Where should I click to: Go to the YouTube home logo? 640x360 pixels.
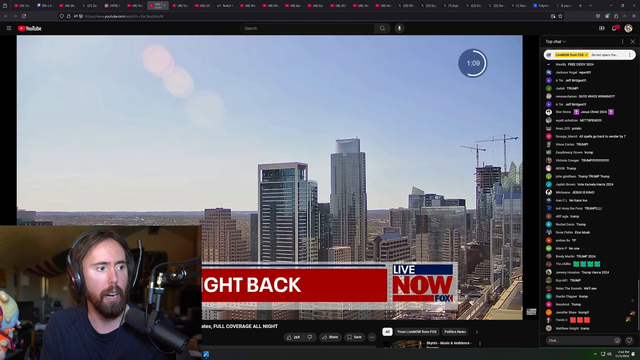click(x=30, y=28)
